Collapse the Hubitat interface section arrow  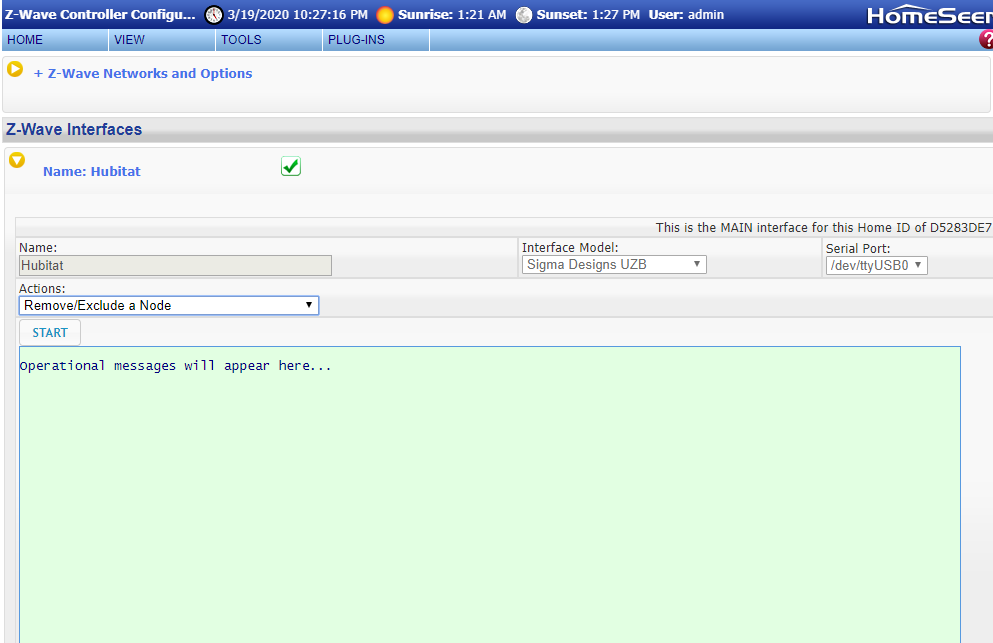(x=17, y=160)
